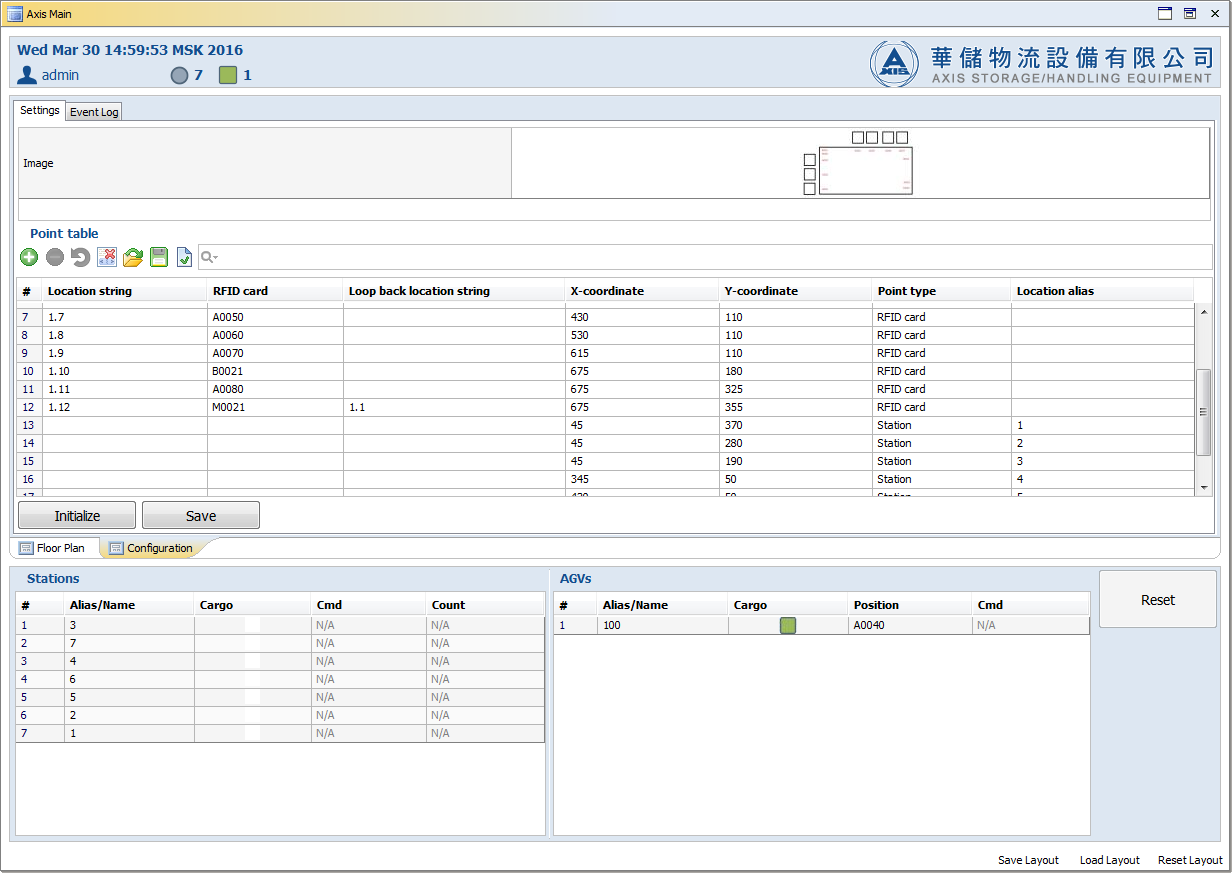
Task: Open the Floor Plan tab
Action: pyautogui.click(x=54, y=548)
